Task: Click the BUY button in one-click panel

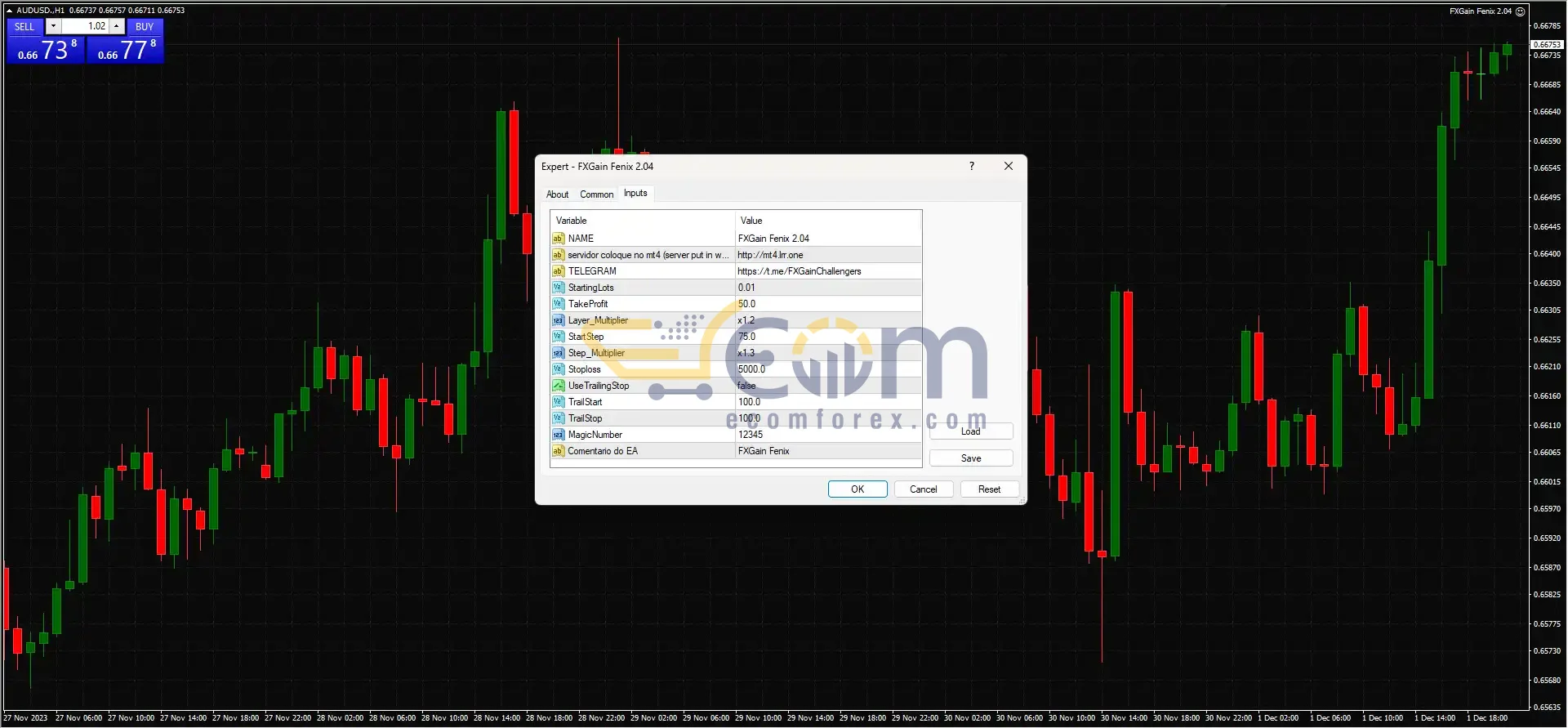Action: [145, 26]
